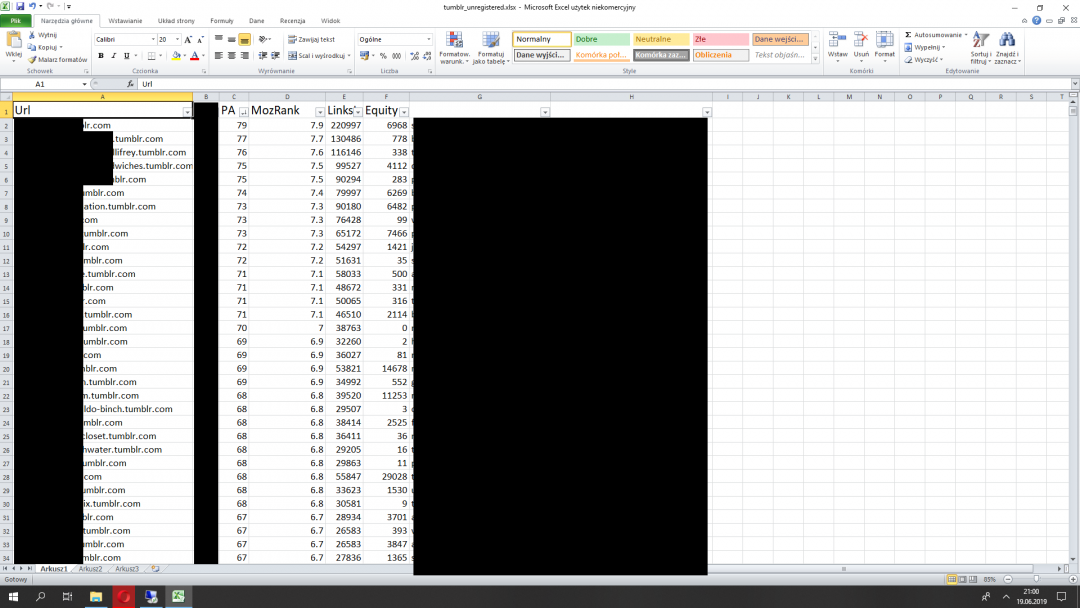Apply the Złe cell style
This screenshot has height=608, width=1080.
pyautogui.click(x=720, y=39)
